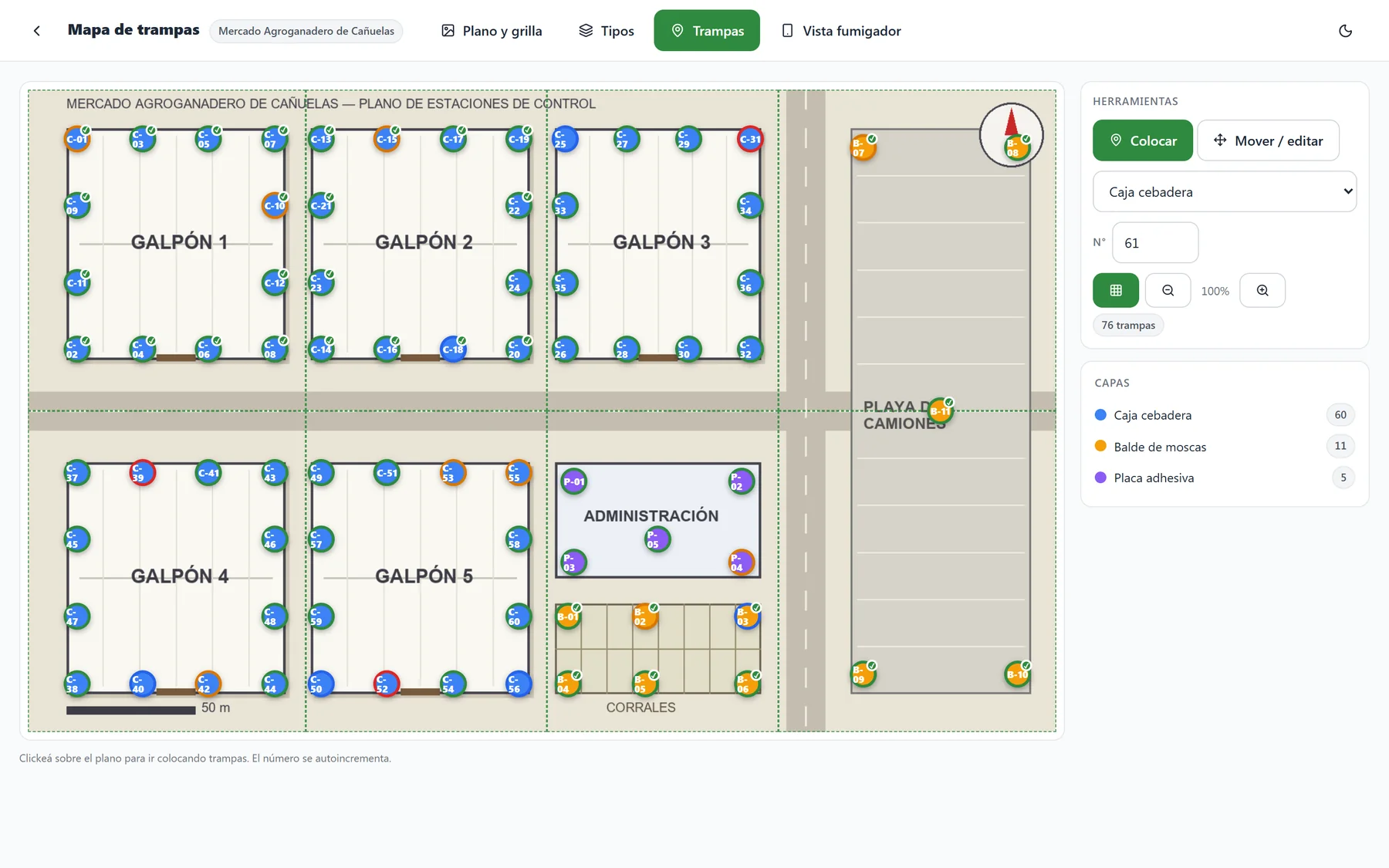The image size is (1389, 868).
Task: Click the 100% zoom level label
Action: click(x=1215, y=291)
